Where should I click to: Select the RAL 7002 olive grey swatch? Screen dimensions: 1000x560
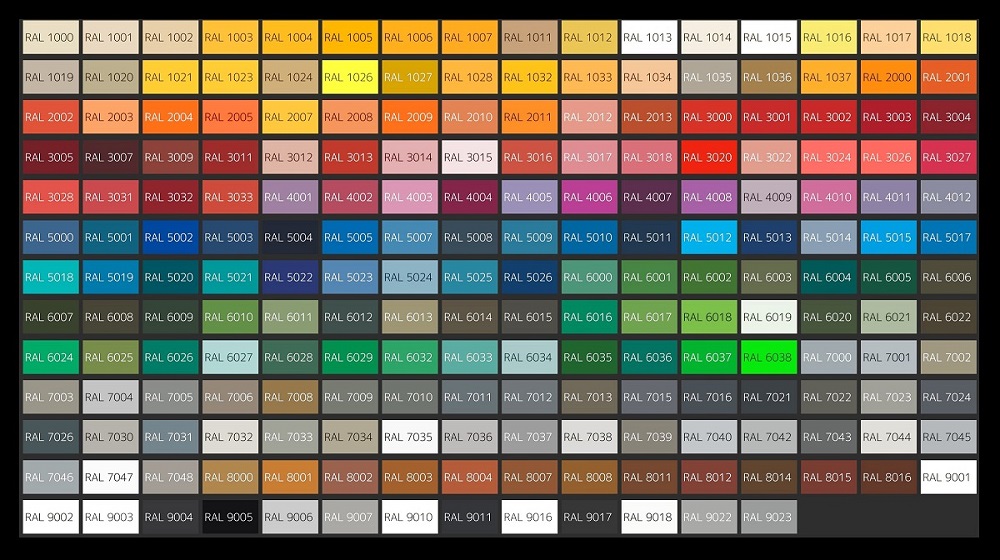coord(948,357)
